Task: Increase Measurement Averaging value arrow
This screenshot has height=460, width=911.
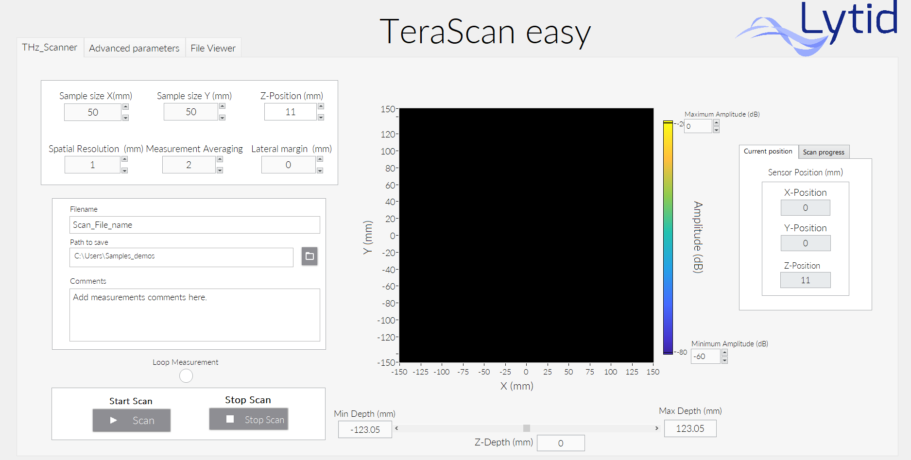Action: tap(220, 160)
